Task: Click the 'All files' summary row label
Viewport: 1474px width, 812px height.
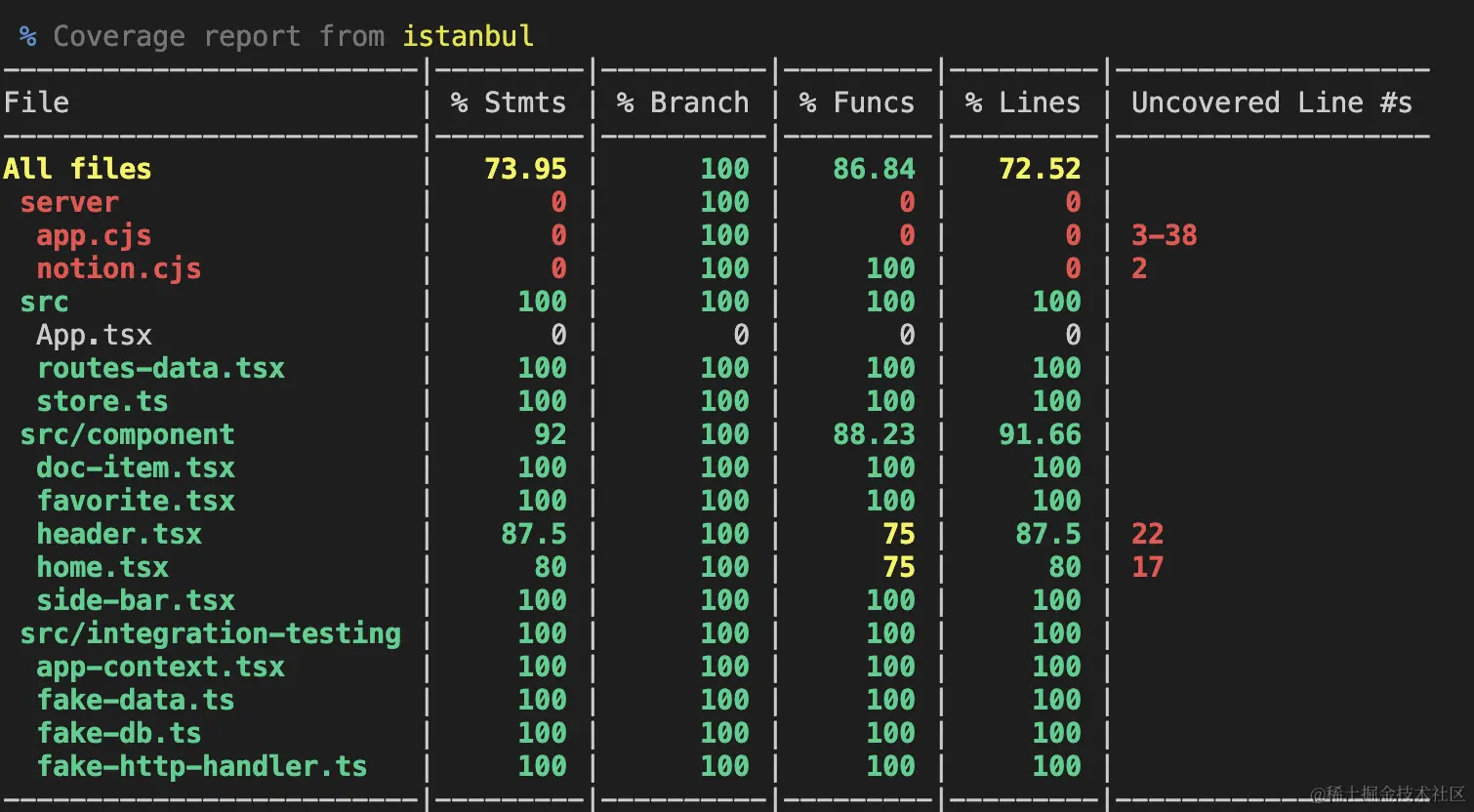Action: click(x=77, y=169)
